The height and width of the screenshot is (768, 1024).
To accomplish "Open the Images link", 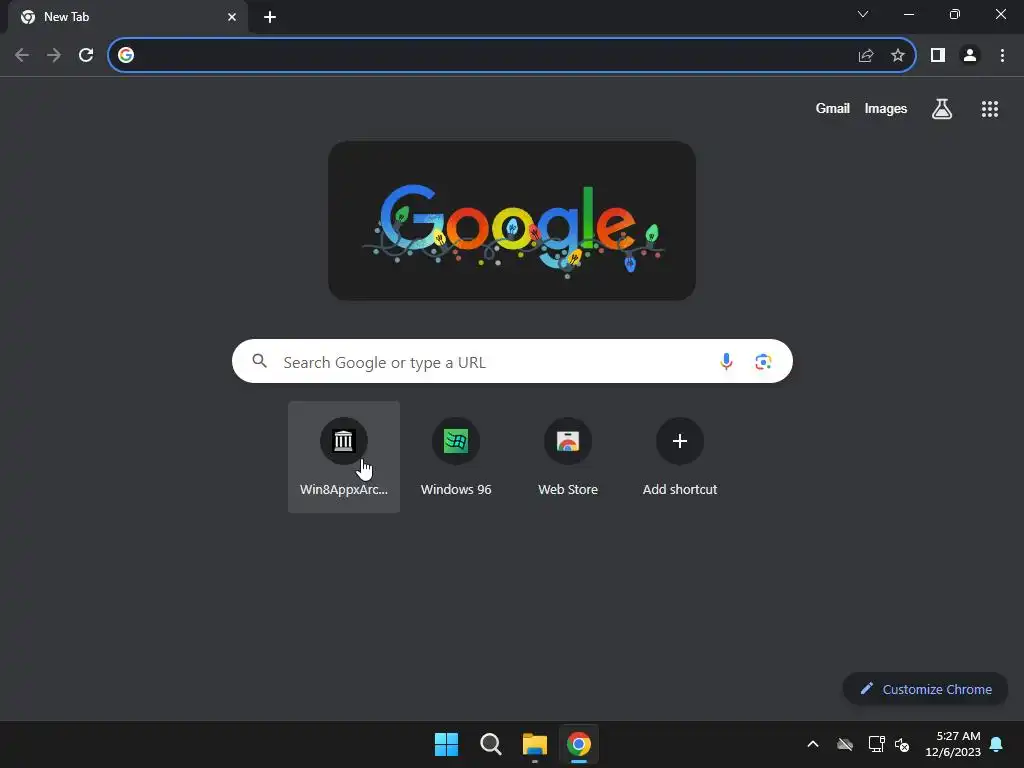I will 886,109.
